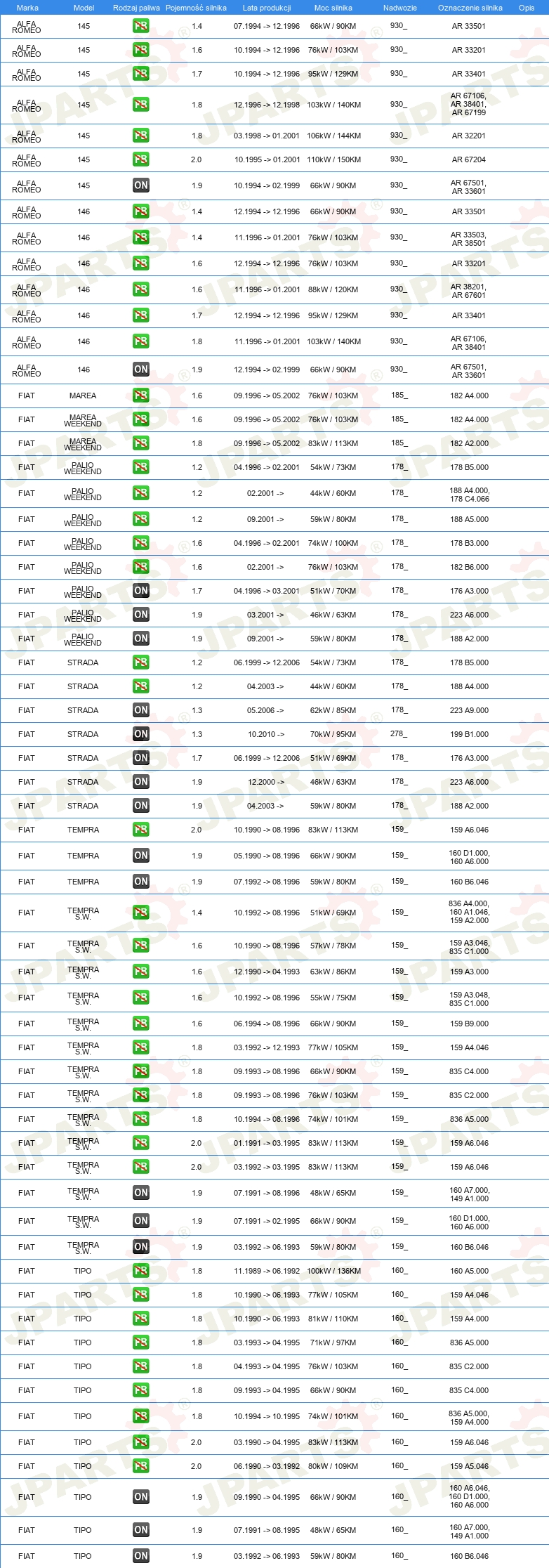
Task: Select petrol icon for 145 1.8 144KM row
Action: (141, 136)
